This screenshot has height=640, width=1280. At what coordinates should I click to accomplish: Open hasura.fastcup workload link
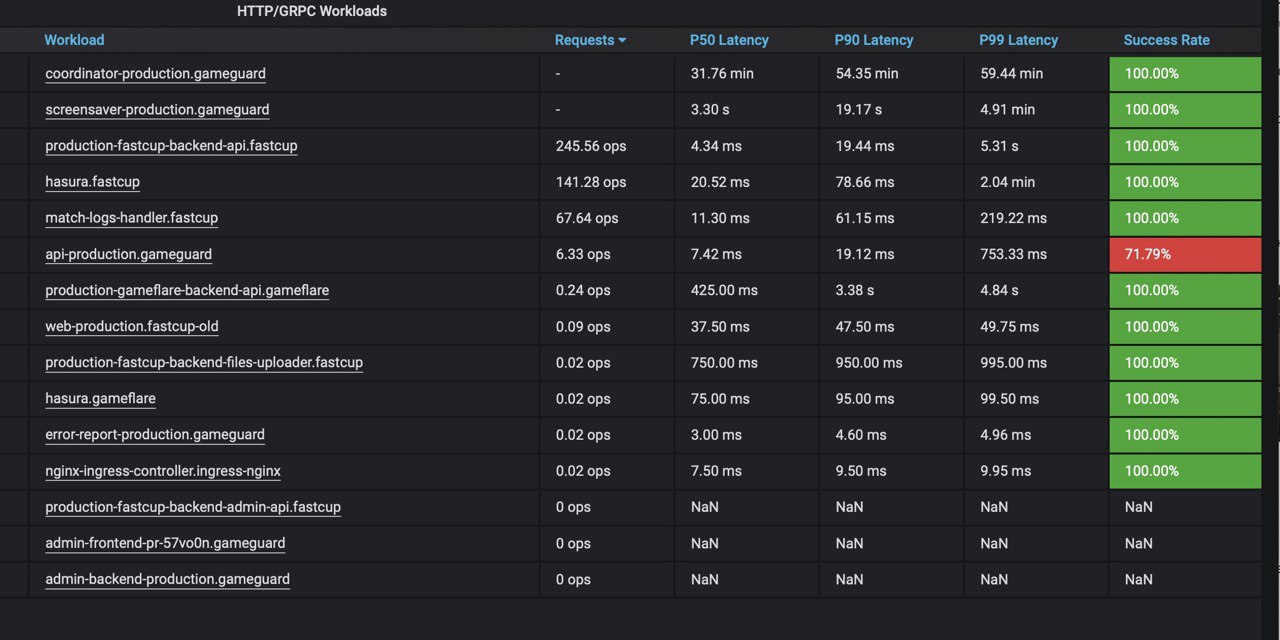pos(92,182)
